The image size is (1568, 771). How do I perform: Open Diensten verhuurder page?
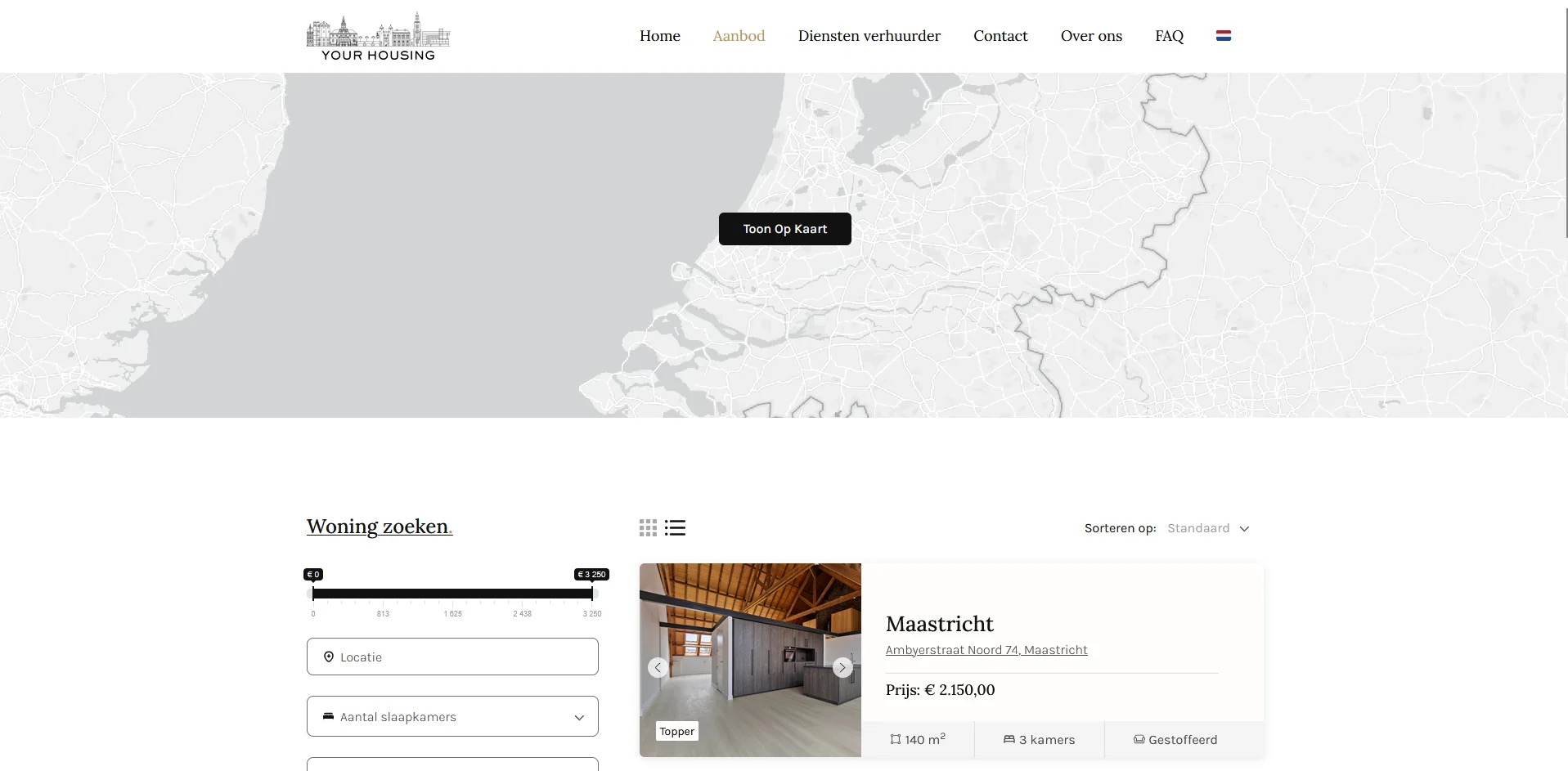click(x=869, y=36)
